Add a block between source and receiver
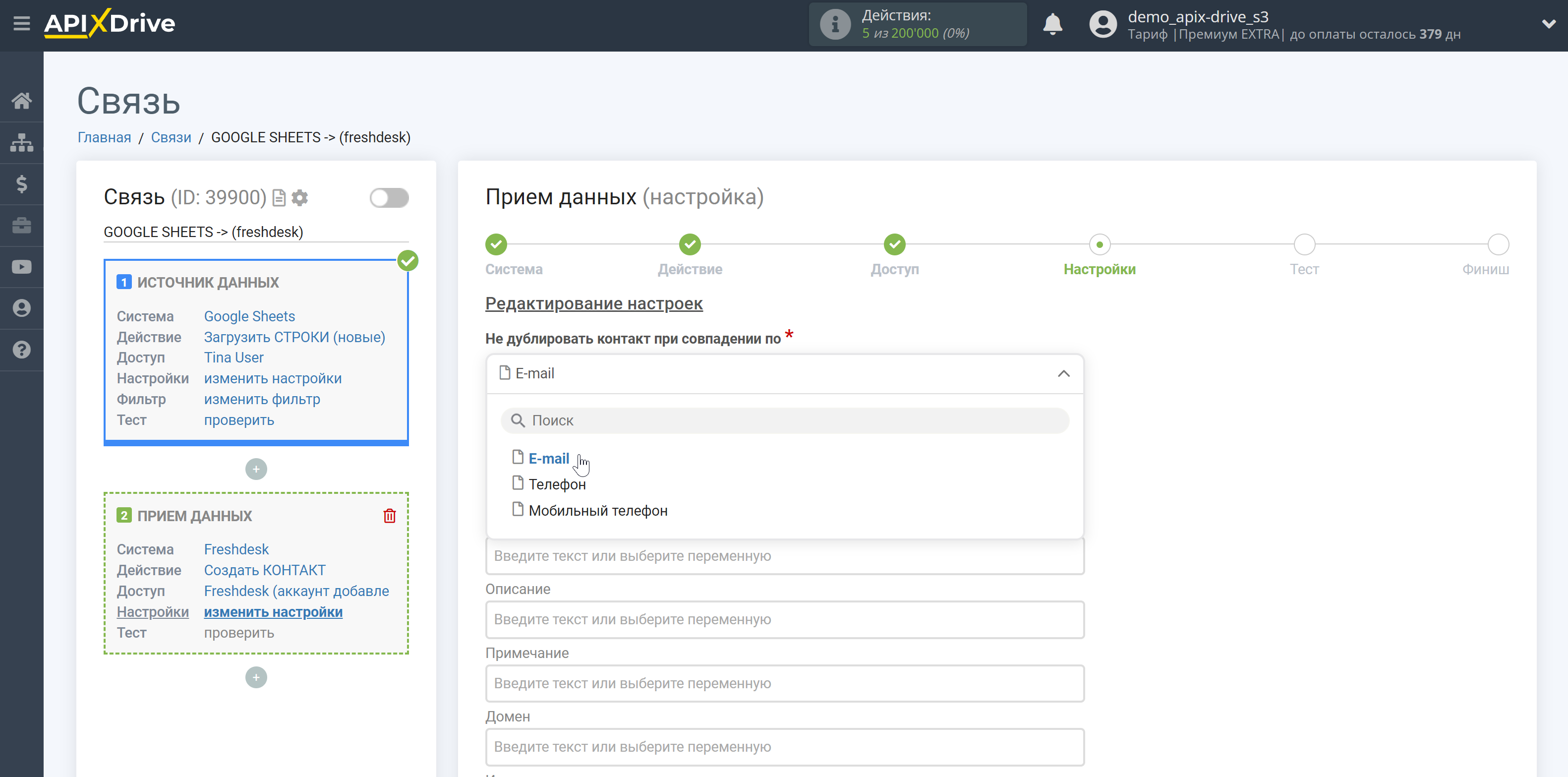Screen dimensions: 1568x777 (256, 469)
